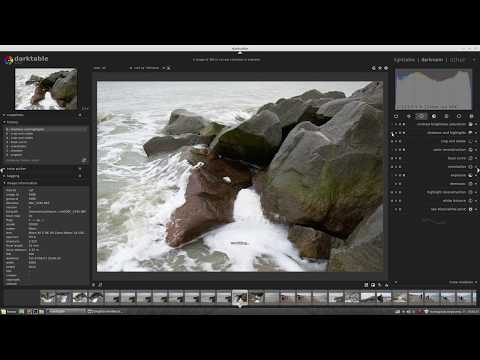This screenshot has width=480, height=360.
Task: Open taskbar start menu button
Action: pos(9,312)
